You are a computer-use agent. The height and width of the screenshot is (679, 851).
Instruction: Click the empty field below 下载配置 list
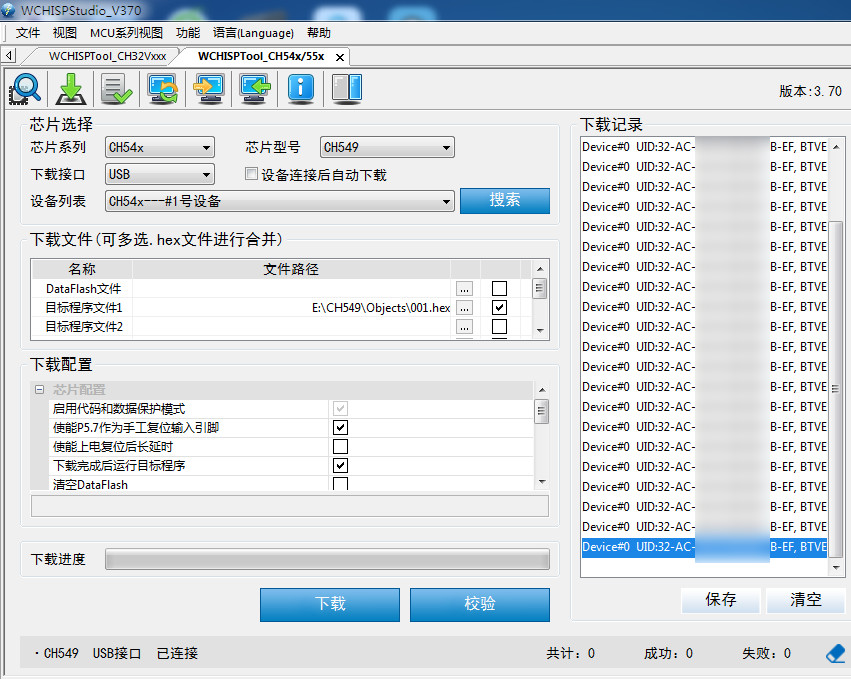click(x=290, y=506)
